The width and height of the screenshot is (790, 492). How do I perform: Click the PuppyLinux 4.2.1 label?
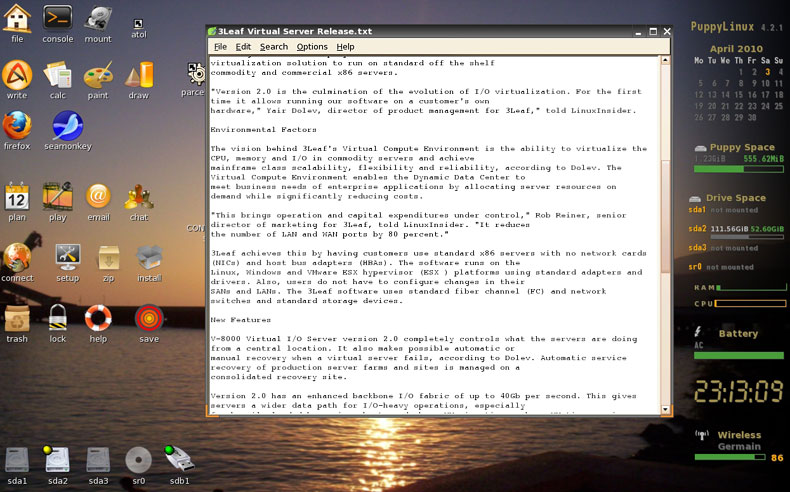(737, 27)
